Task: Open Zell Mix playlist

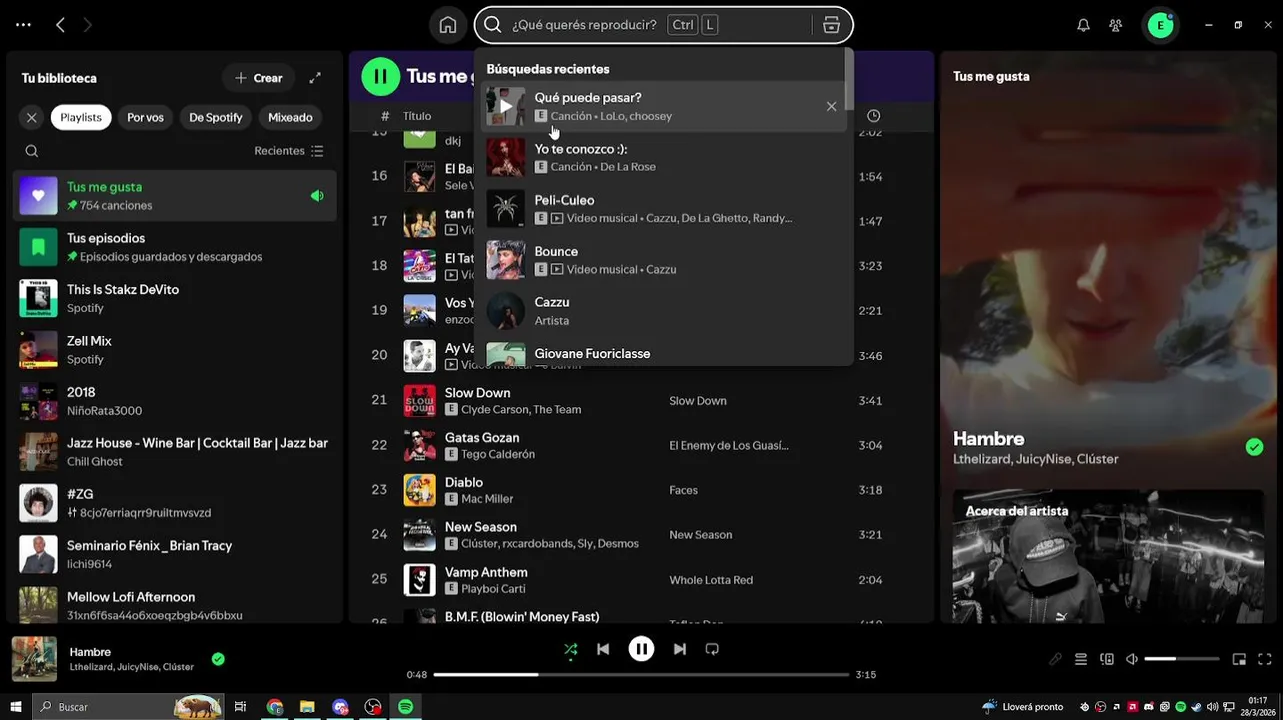Action: point(175,349)
